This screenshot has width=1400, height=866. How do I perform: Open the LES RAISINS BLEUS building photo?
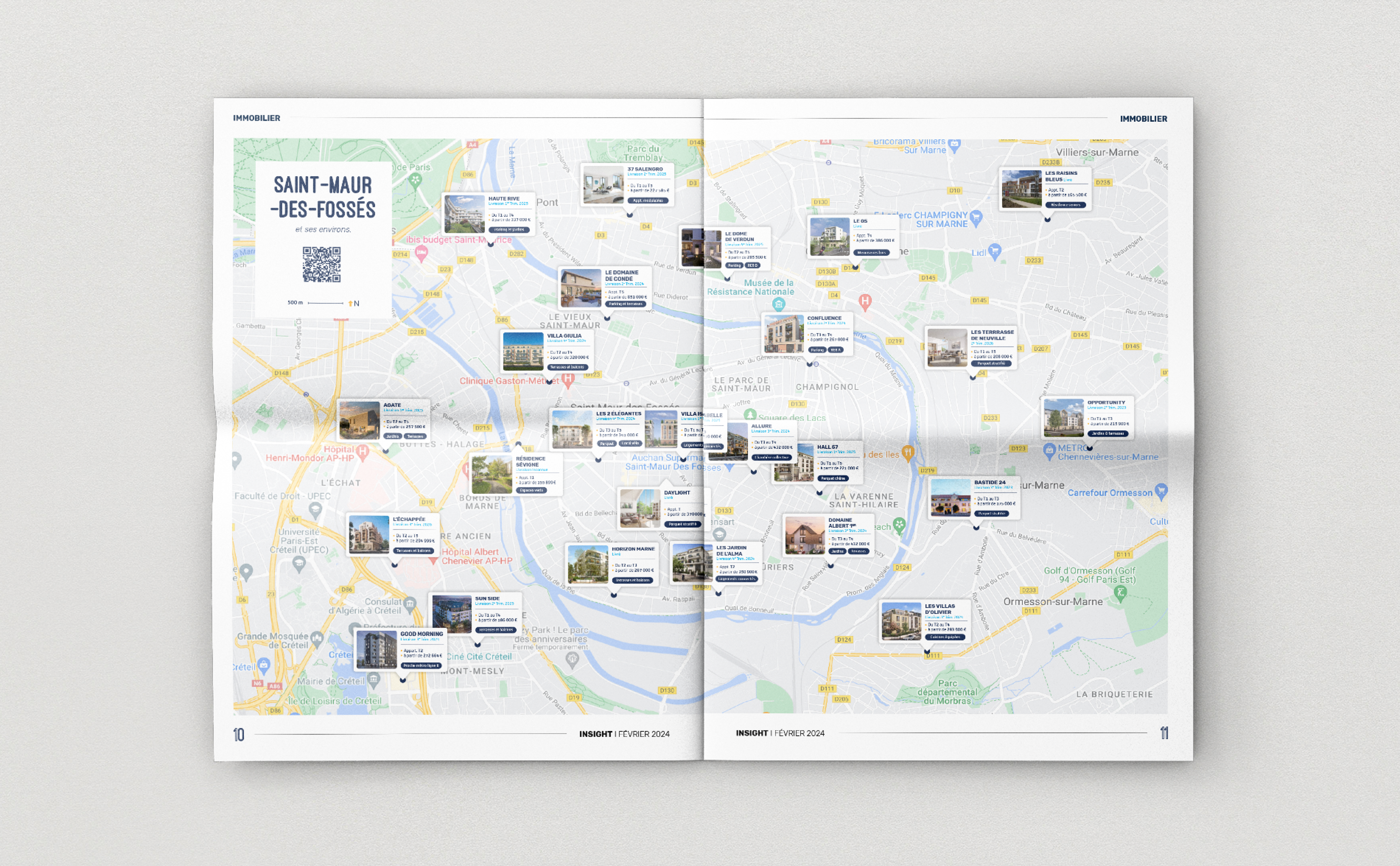[1021, 188]
